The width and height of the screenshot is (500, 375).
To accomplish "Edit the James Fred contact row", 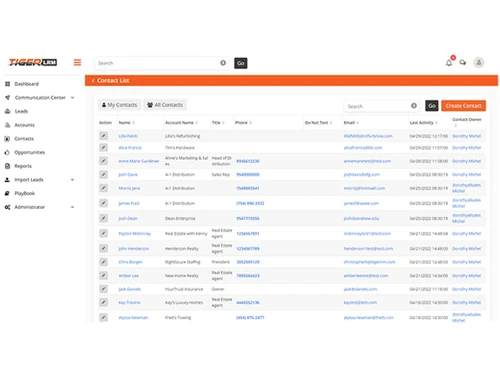I will [x=103, y=203].
